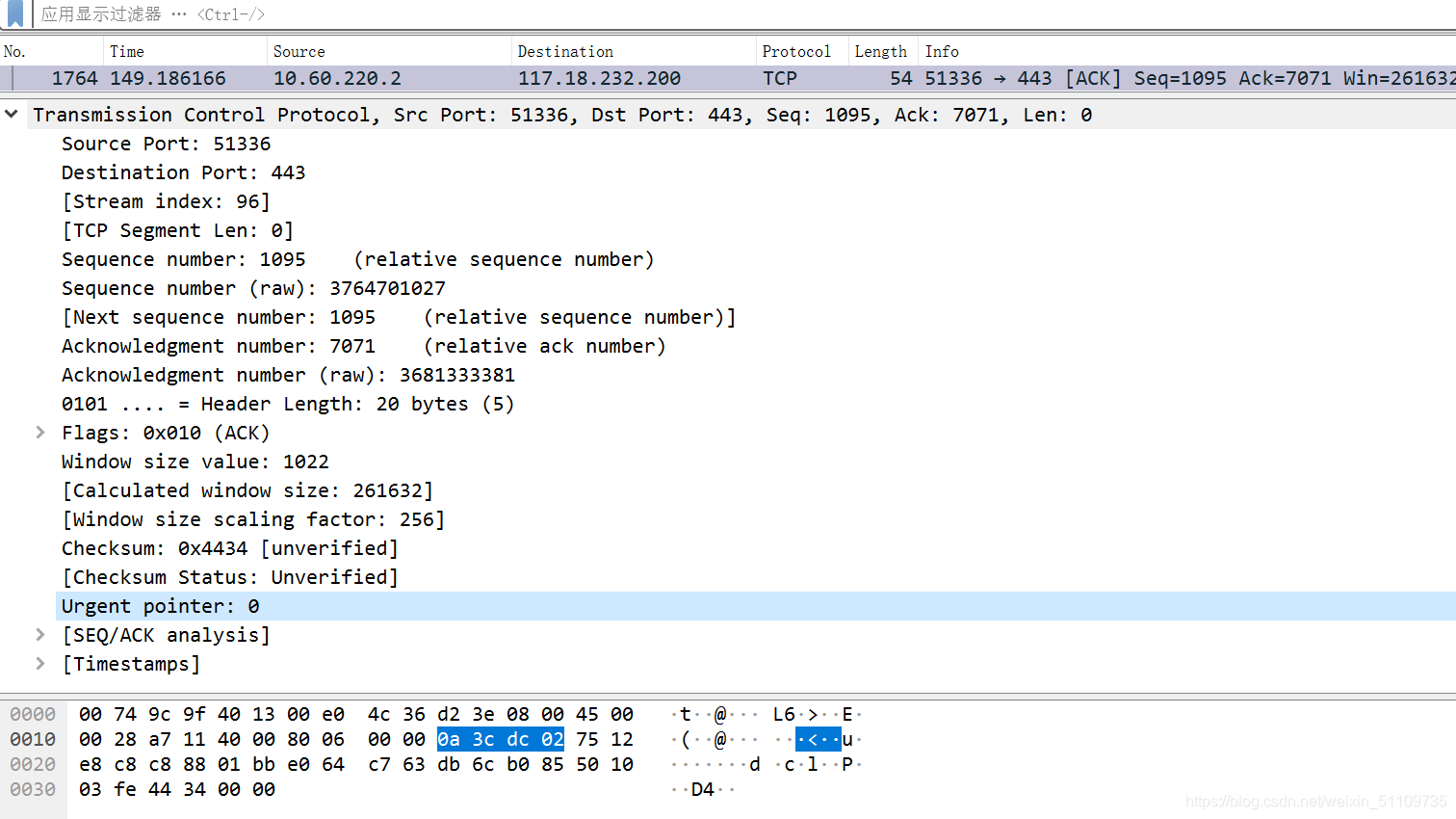Viewport: 1456px width, 819px height.
Task: Select [Window size scaling factor: 256] row
Action: 253,519
